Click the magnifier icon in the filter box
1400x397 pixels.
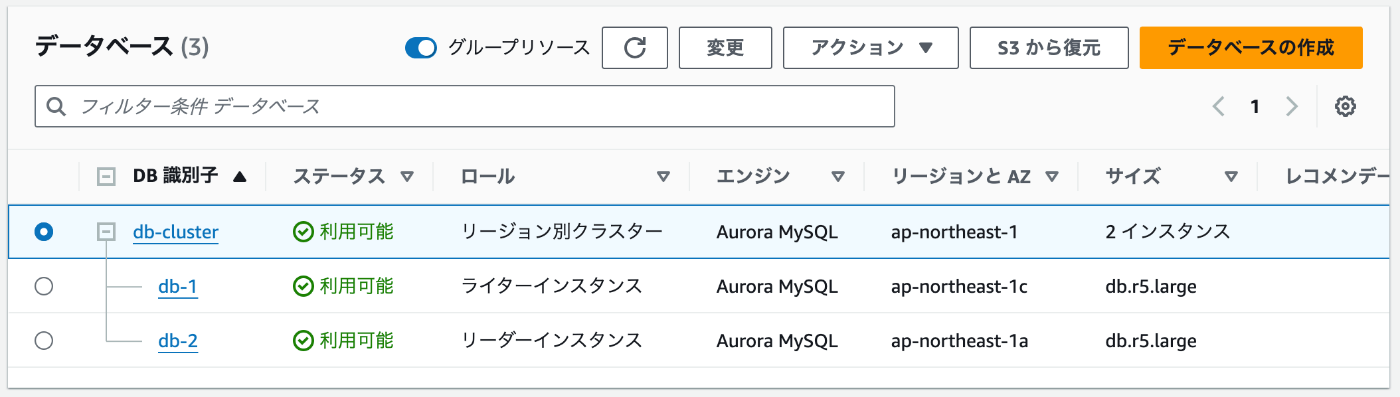coord(56,106)
